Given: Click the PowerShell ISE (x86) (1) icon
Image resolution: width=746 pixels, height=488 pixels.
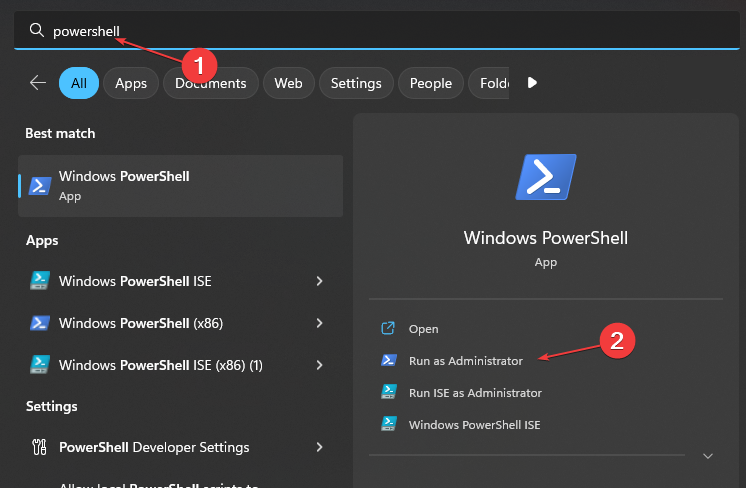Looking at the screenshot, I should coord(39,364).
